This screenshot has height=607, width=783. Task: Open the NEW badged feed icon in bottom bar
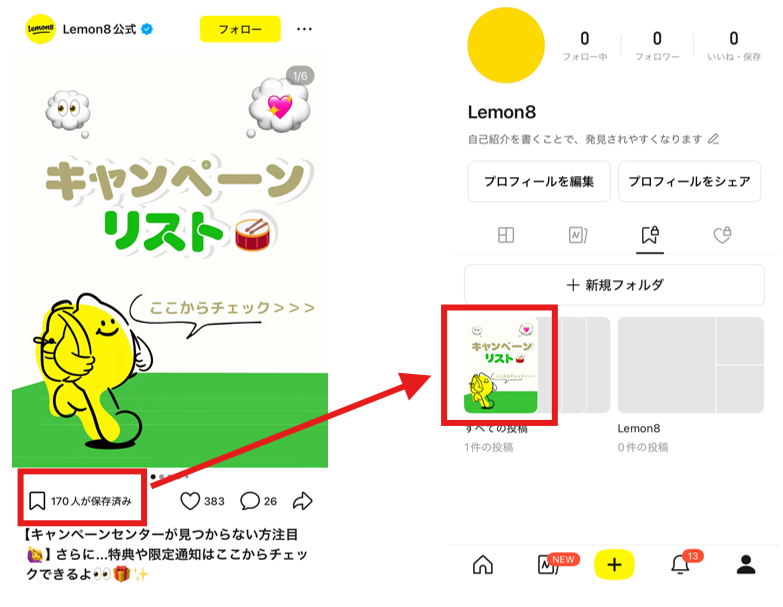(548, 565)
